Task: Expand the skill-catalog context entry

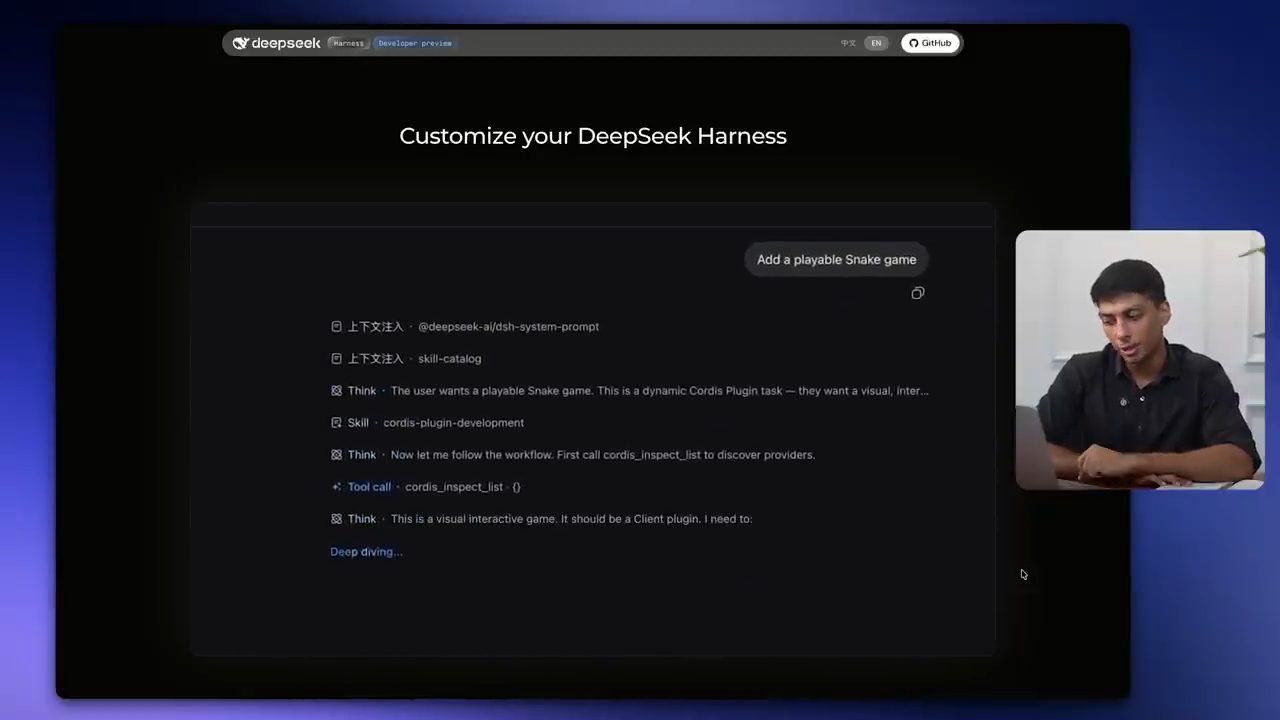Action: click(406, 359)
